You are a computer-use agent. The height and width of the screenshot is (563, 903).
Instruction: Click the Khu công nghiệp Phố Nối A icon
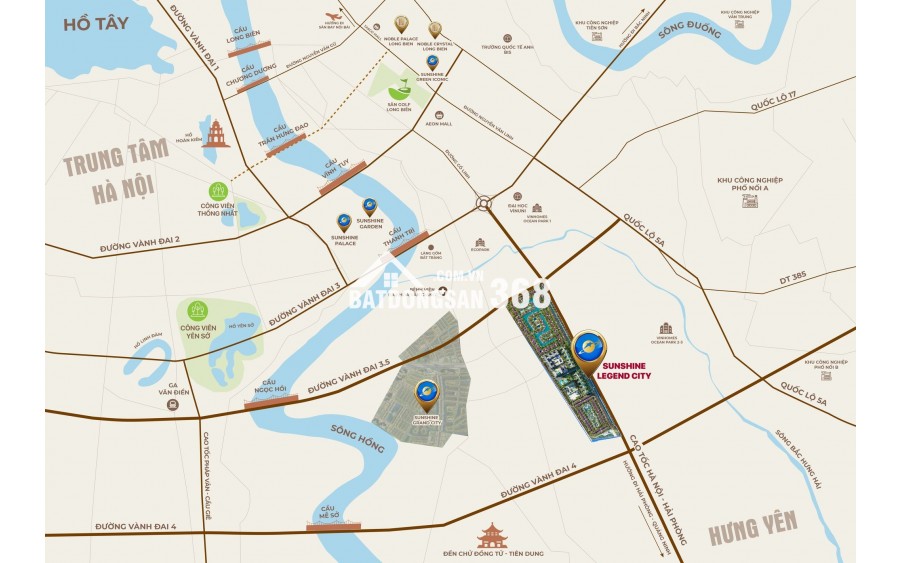pyautogui.click(x=750, y=201)
